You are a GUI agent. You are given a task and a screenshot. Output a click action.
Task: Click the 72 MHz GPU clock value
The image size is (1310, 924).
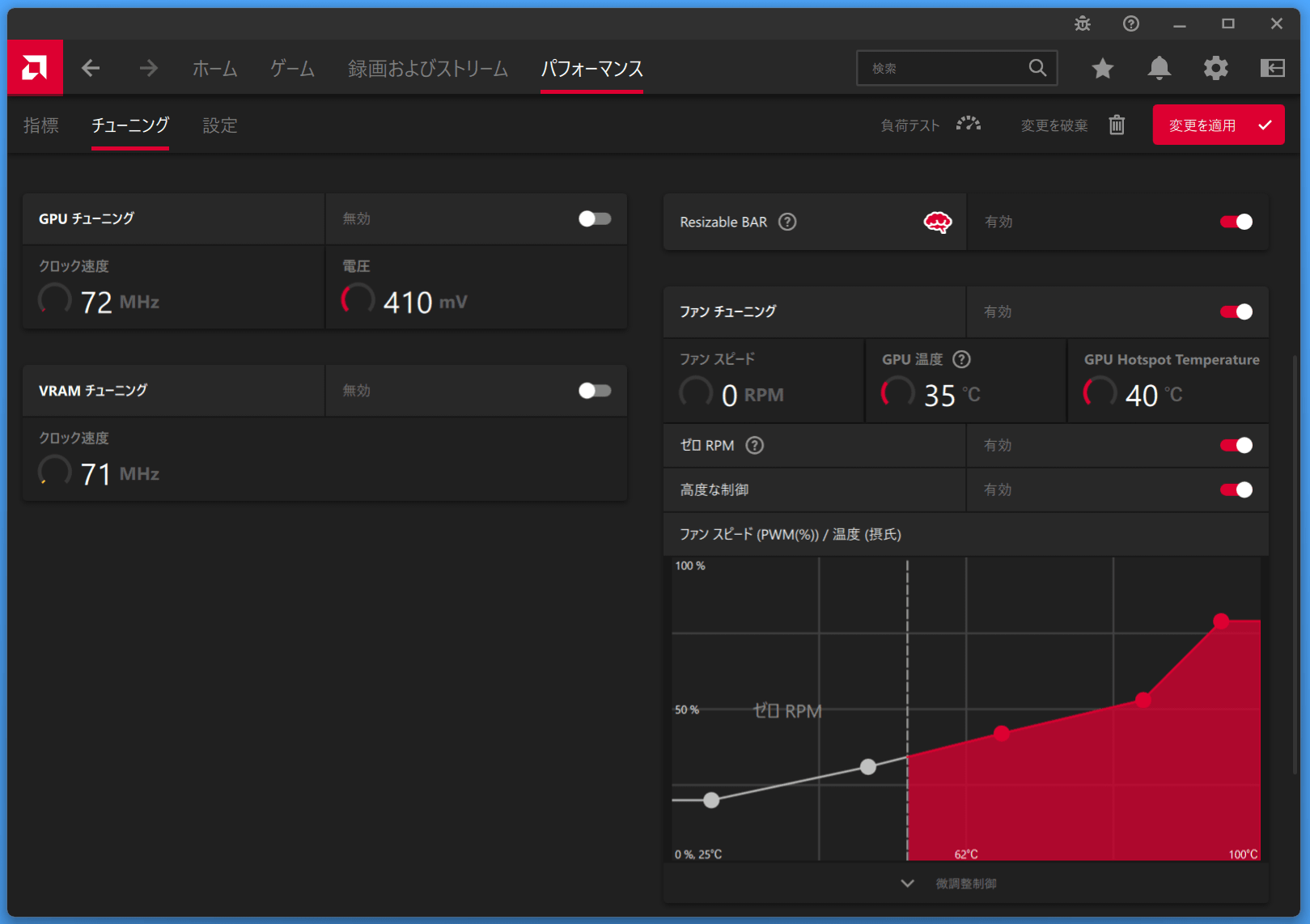(120, 302)
